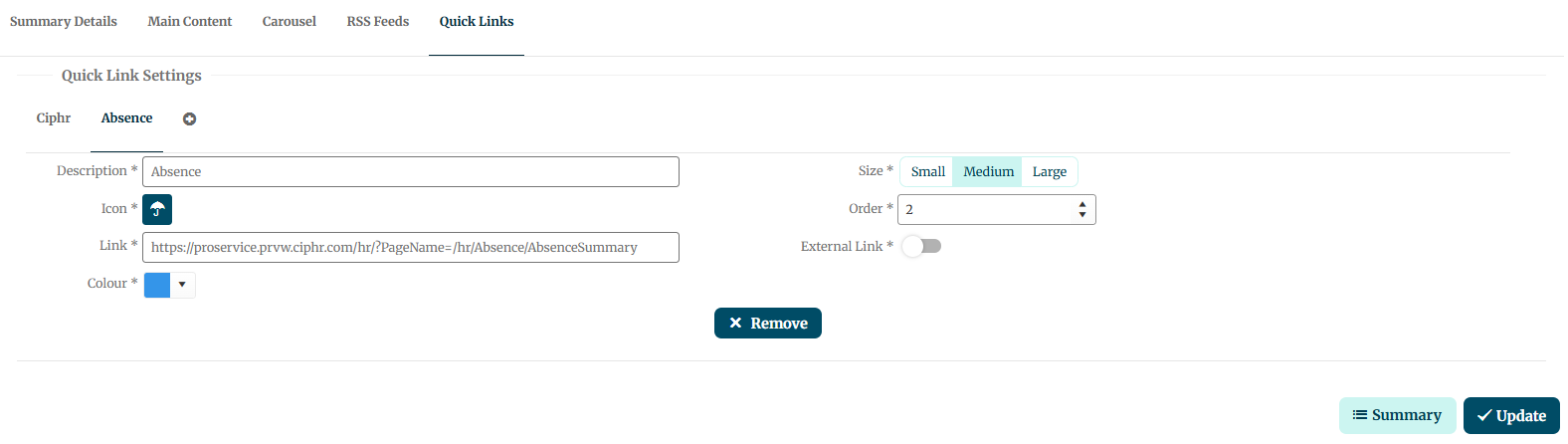The image size is (1568, 444).
Task: Decrease the Order value with down arrow
Action: click(x=1082, y=214)
